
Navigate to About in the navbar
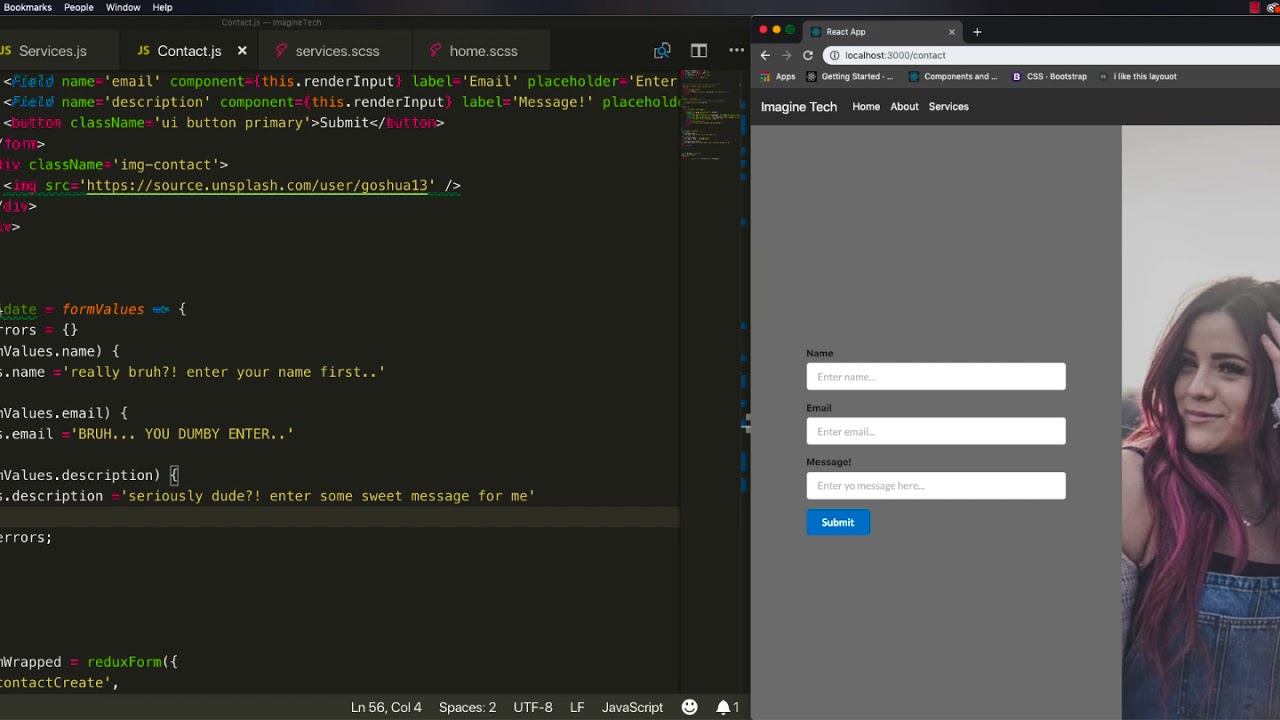pos(904,107)
